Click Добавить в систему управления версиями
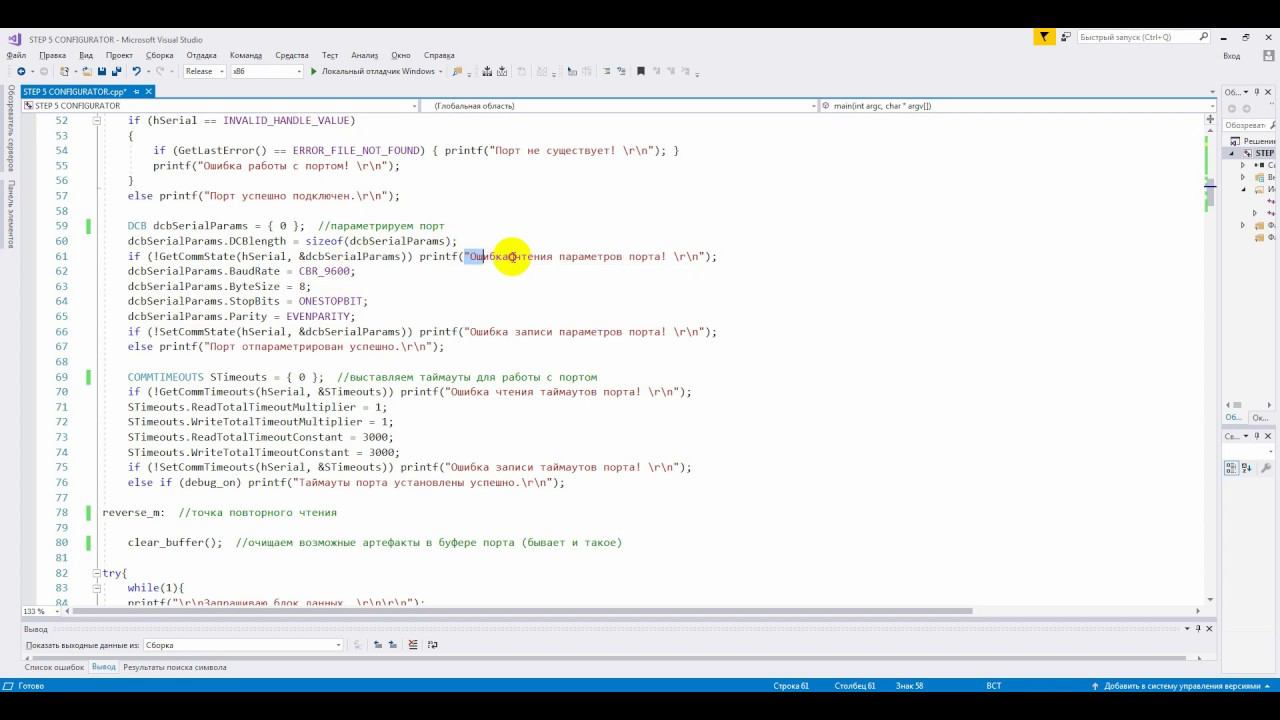The image size is (1280, 720). click(x=1183, y=686)
